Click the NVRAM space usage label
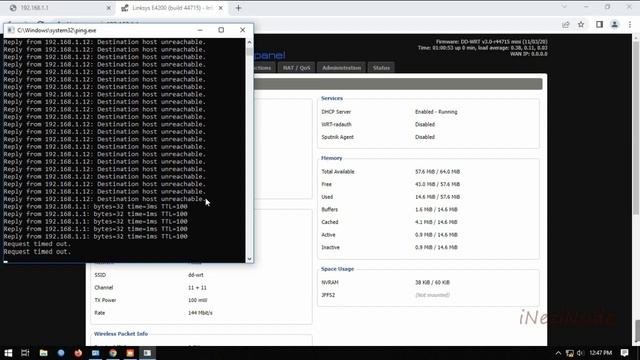 click(330, 282)
